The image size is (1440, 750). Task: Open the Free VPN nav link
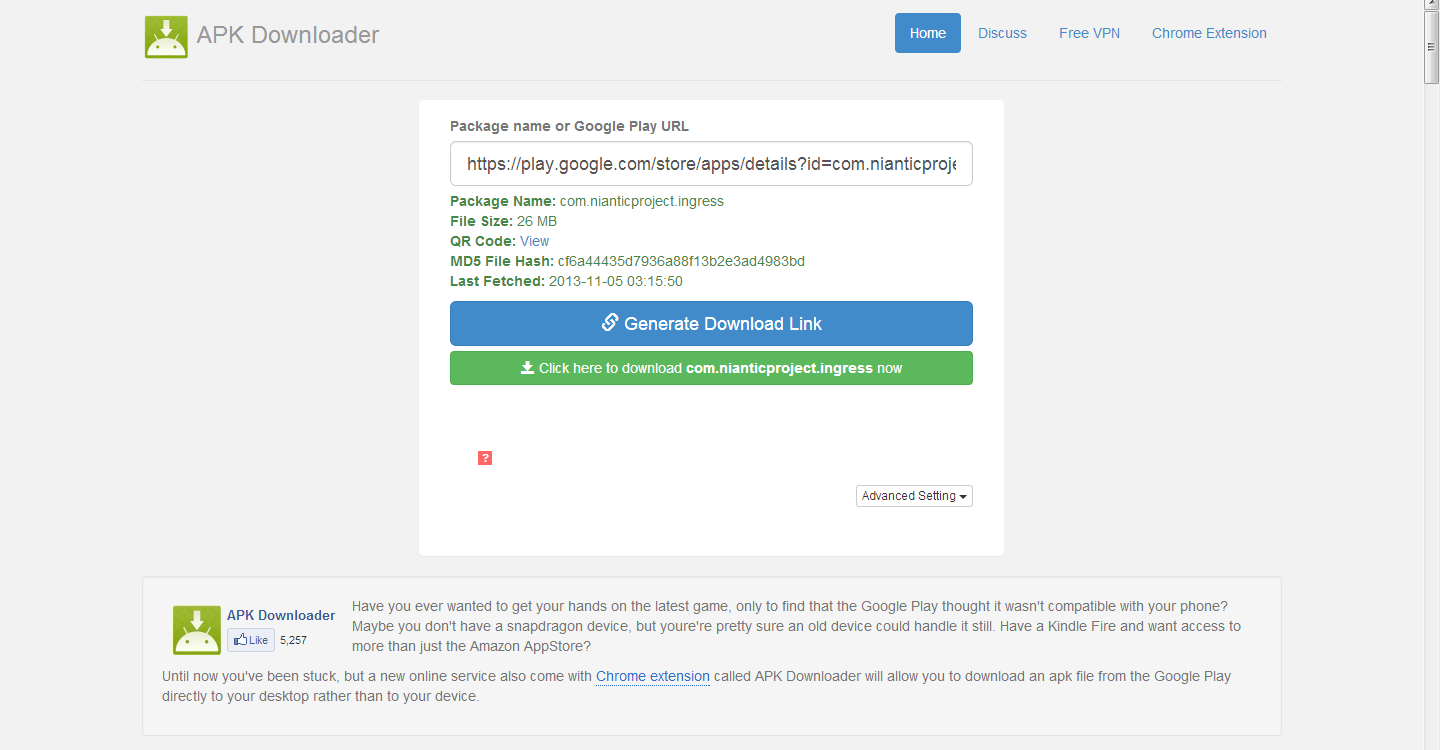pos(1089,33)
